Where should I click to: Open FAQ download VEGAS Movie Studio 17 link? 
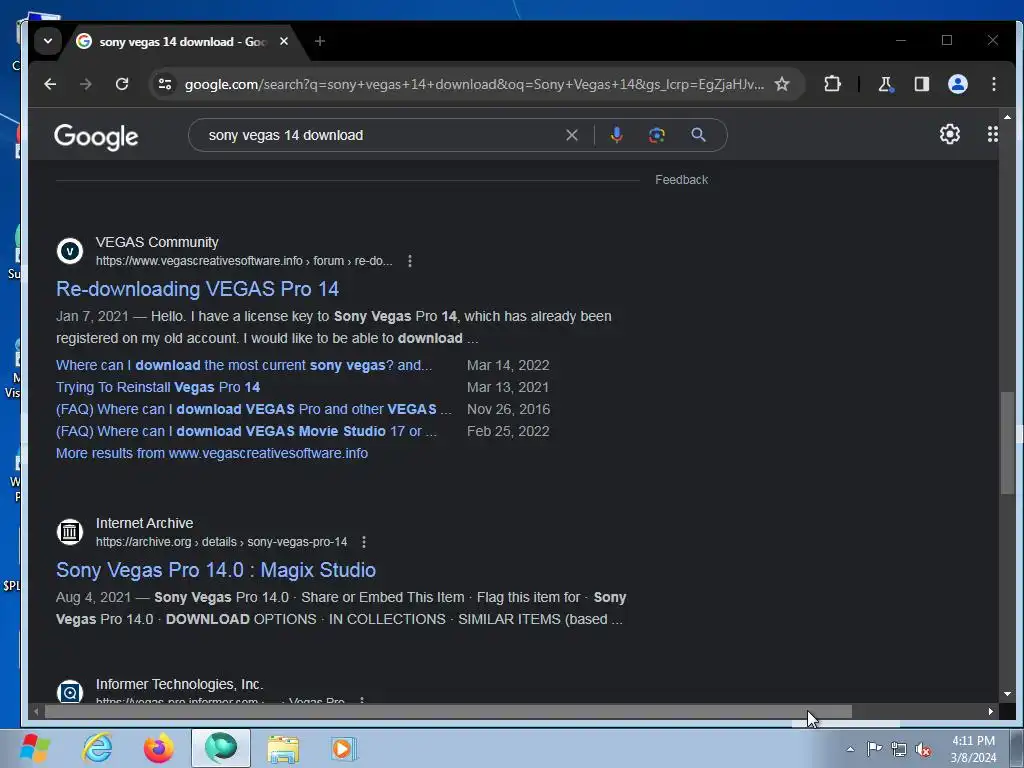(246, 432)
